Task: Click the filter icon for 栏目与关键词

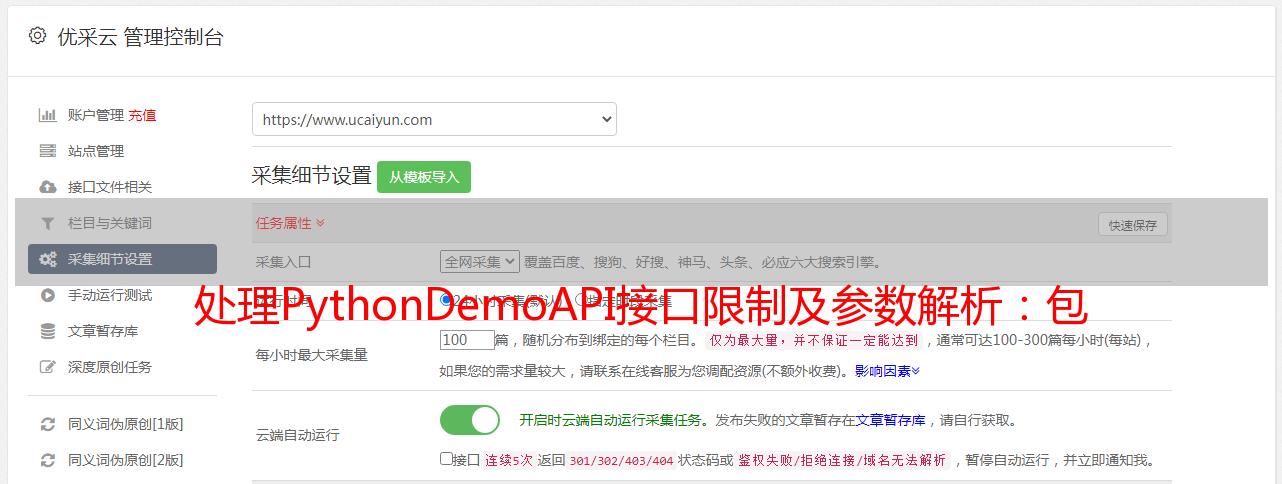Action: point(47,223)
